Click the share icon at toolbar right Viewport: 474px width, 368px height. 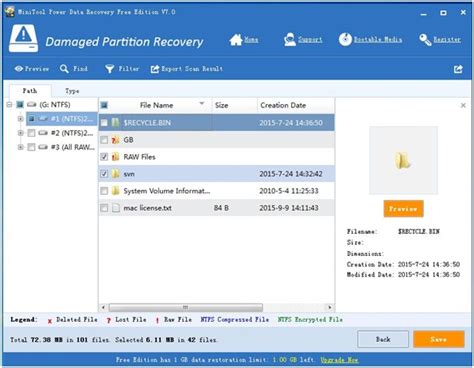458,69
